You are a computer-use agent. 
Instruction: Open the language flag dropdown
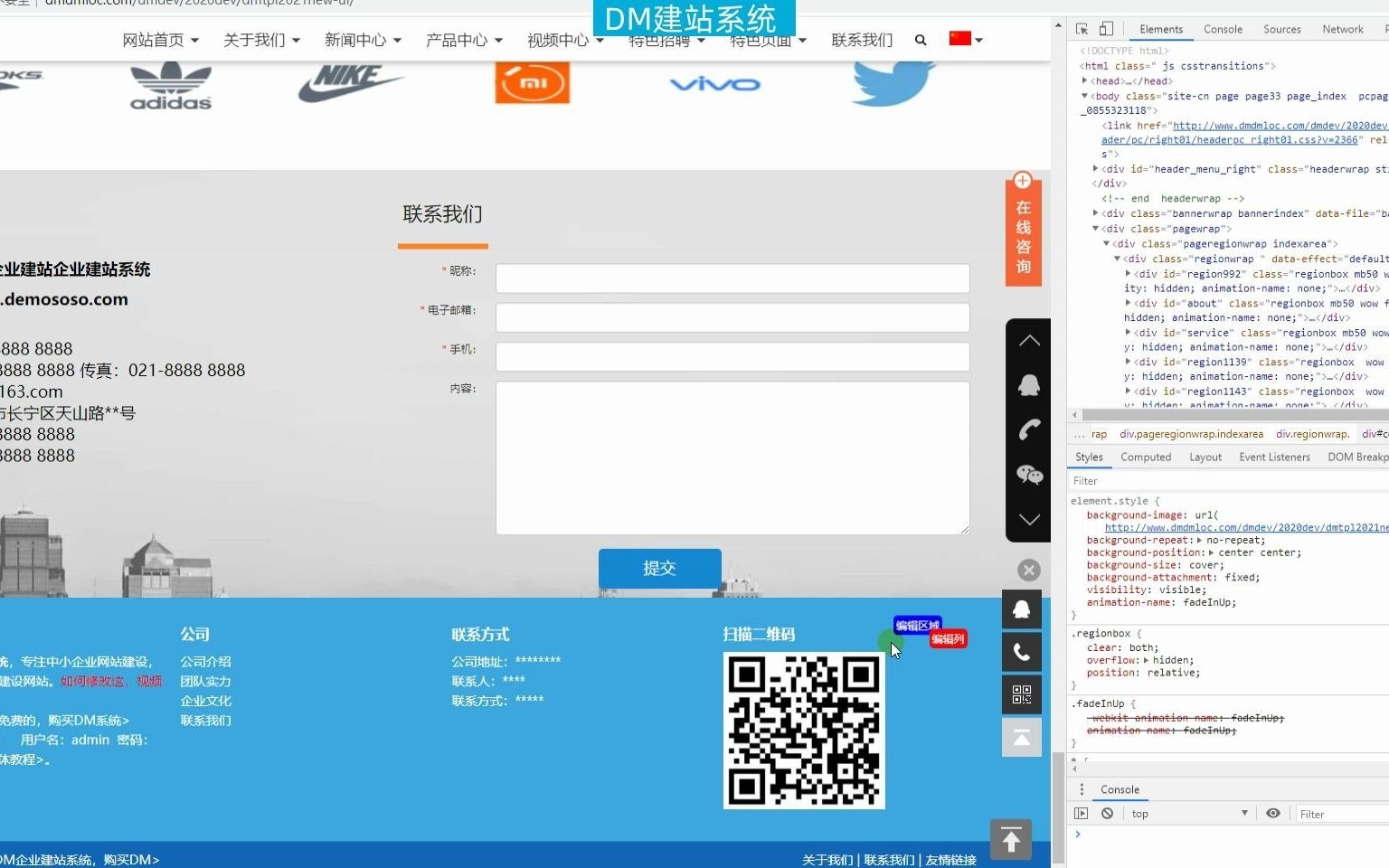[966, 39]
